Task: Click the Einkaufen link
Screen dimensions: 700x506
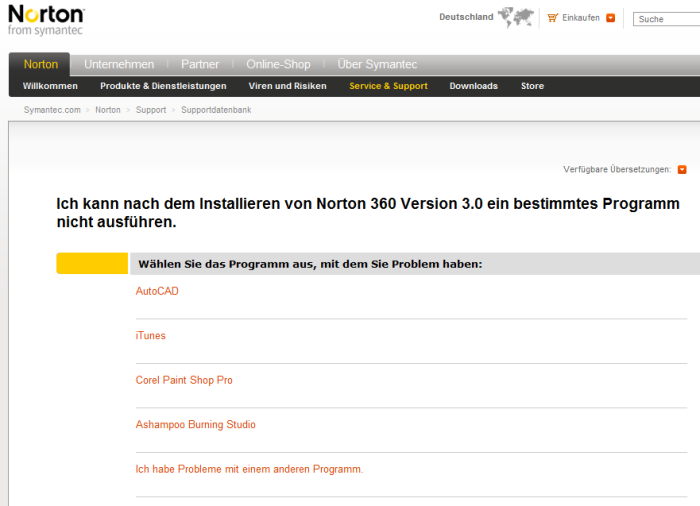Action: (581, 18)
